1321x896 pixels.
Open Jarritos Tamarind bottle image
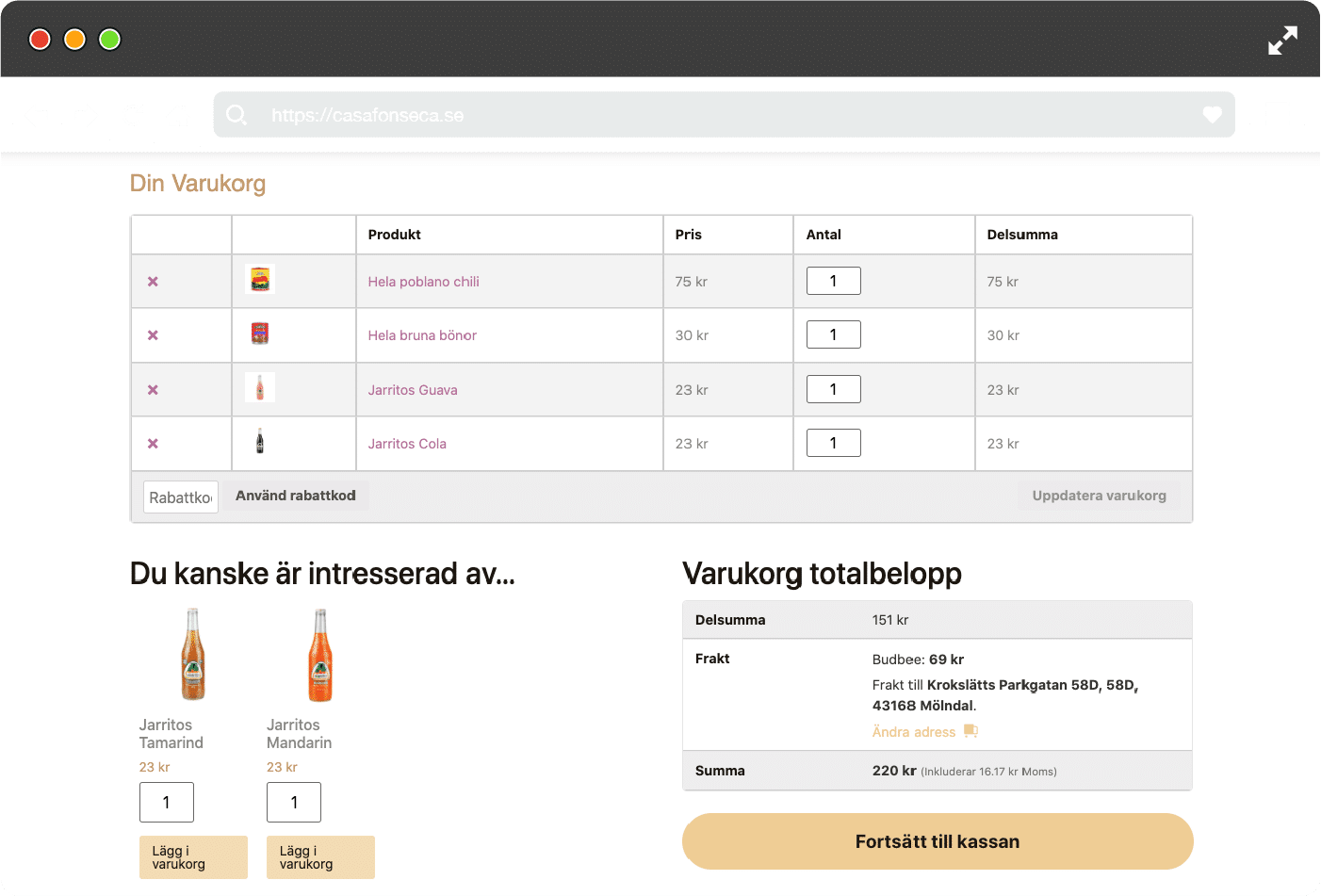point(193,655)
